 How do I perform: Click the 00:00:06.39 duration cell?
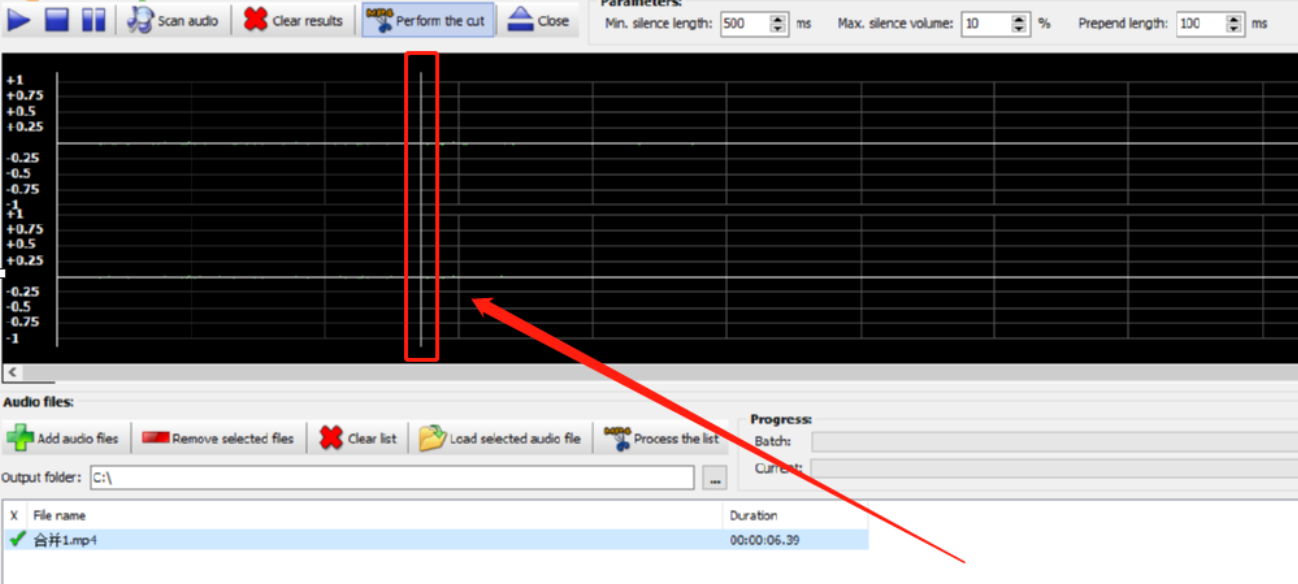[765, 540]
